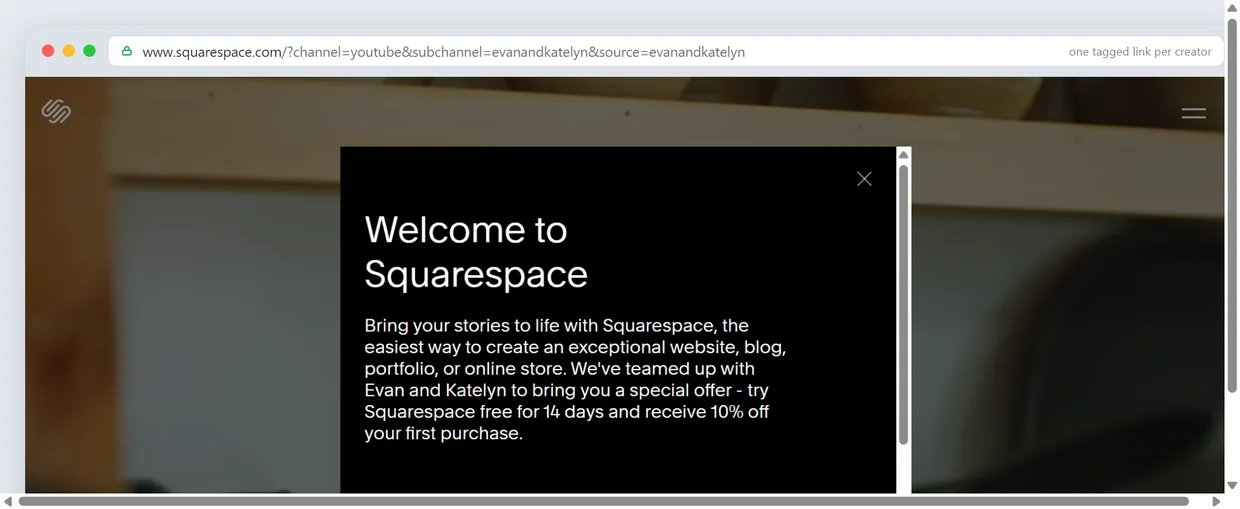Click the popup vertical scrollbar thumb
The image size is (1240, 509).
point(903,305)
